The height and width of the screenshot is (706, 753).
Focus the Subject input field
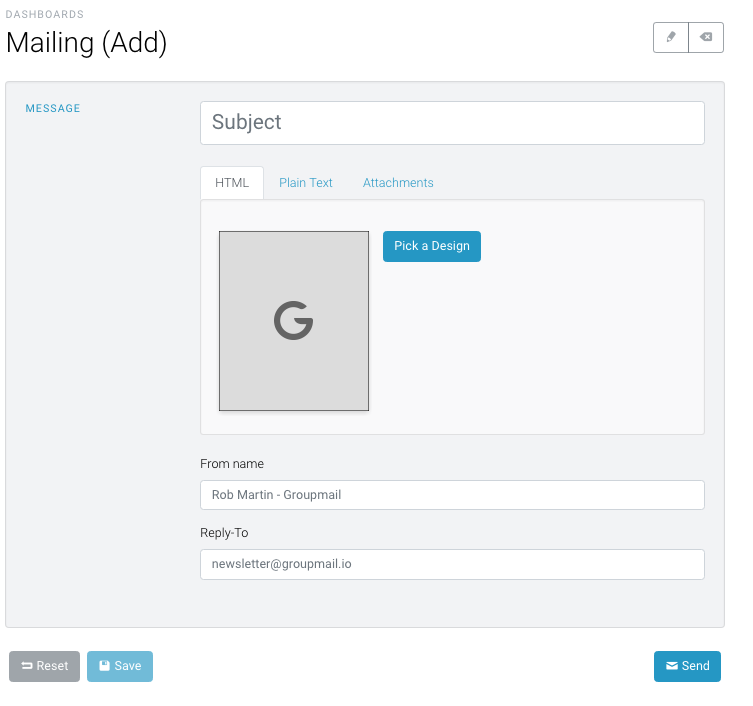click(x=452, y=122)
